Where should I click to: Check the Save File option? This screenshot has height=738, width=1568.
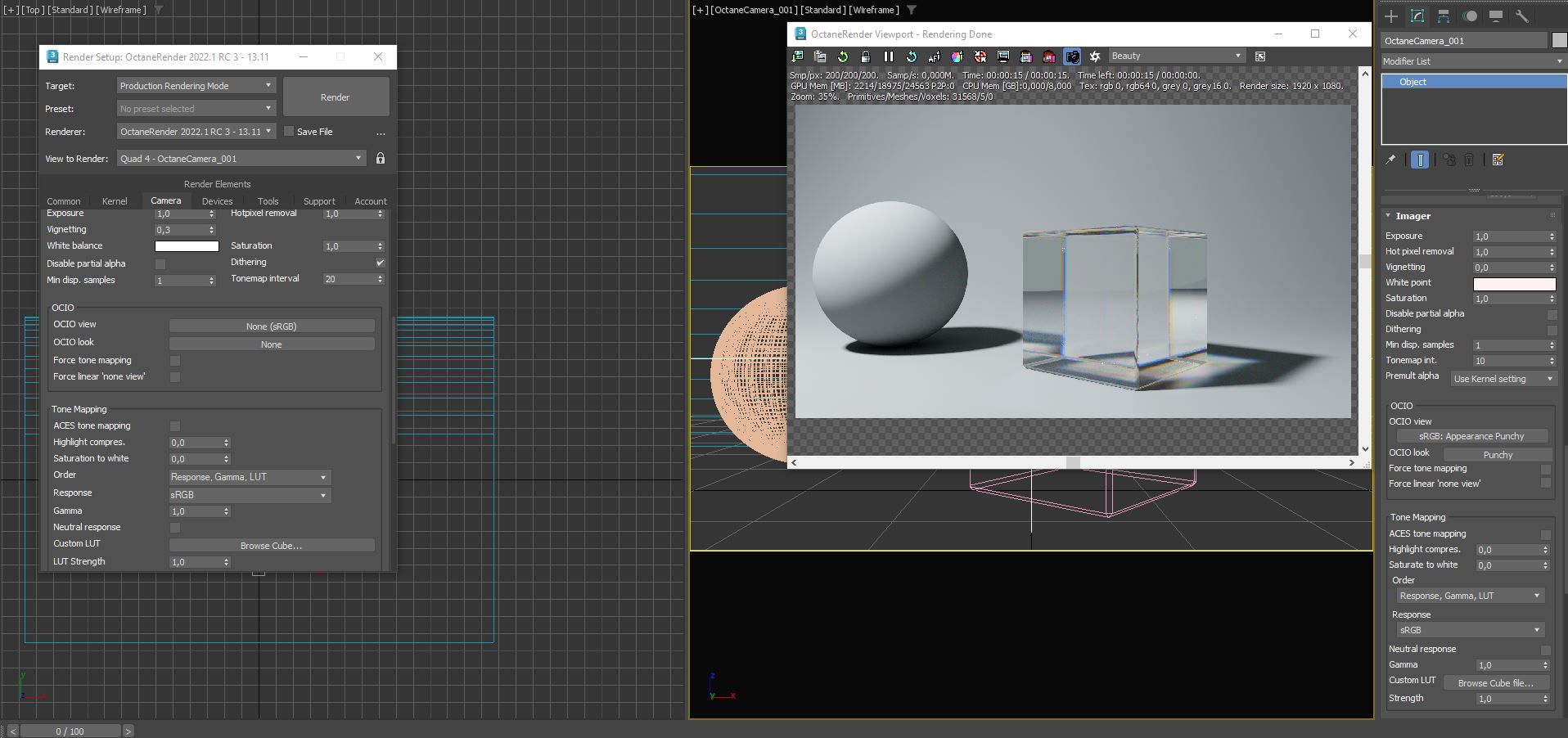289,132
